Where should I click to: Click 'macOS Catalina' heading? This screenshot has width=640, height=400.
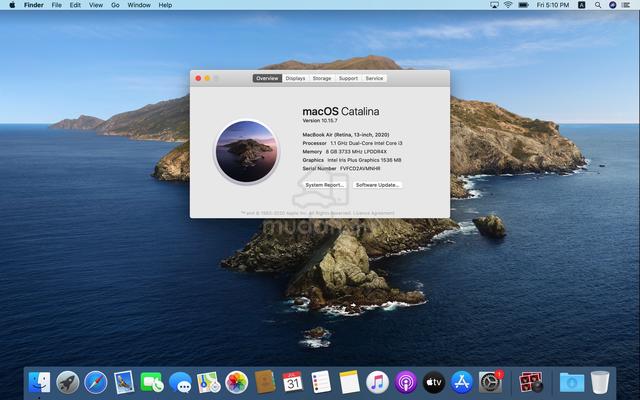point(341,111)
